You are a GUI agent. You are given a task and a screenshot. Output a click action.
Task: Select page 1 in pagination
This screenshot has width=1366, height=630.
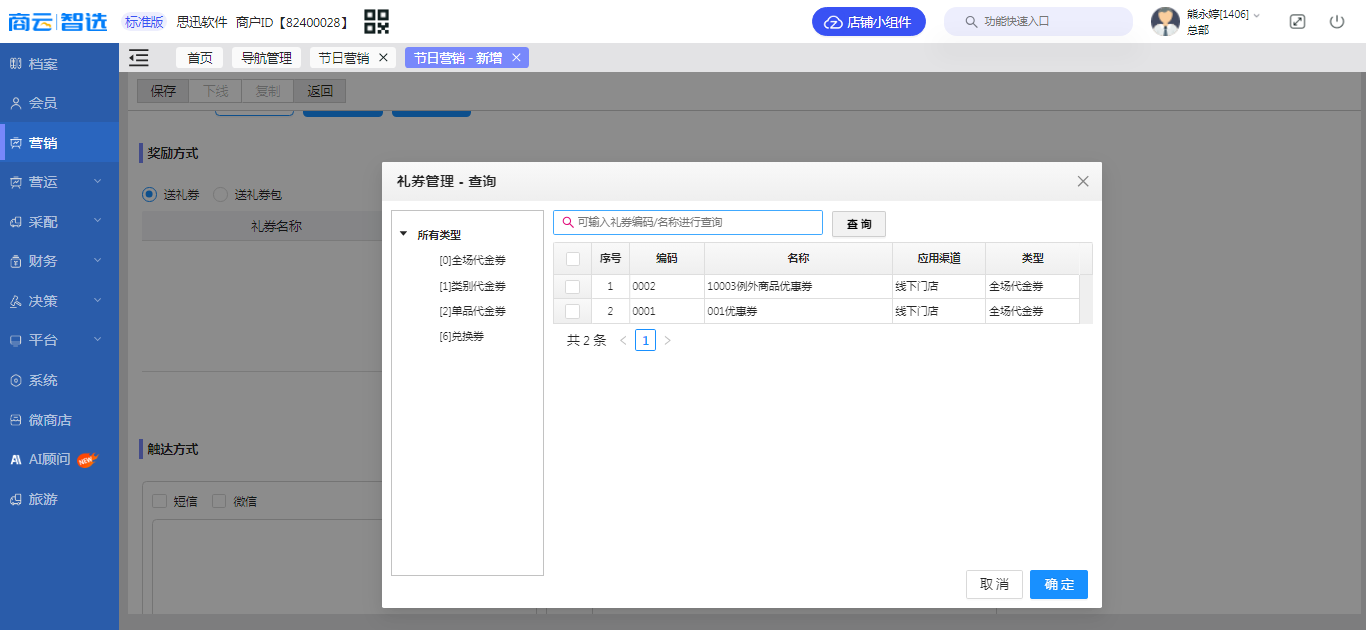pyautogui.click(x=646, y=341)
